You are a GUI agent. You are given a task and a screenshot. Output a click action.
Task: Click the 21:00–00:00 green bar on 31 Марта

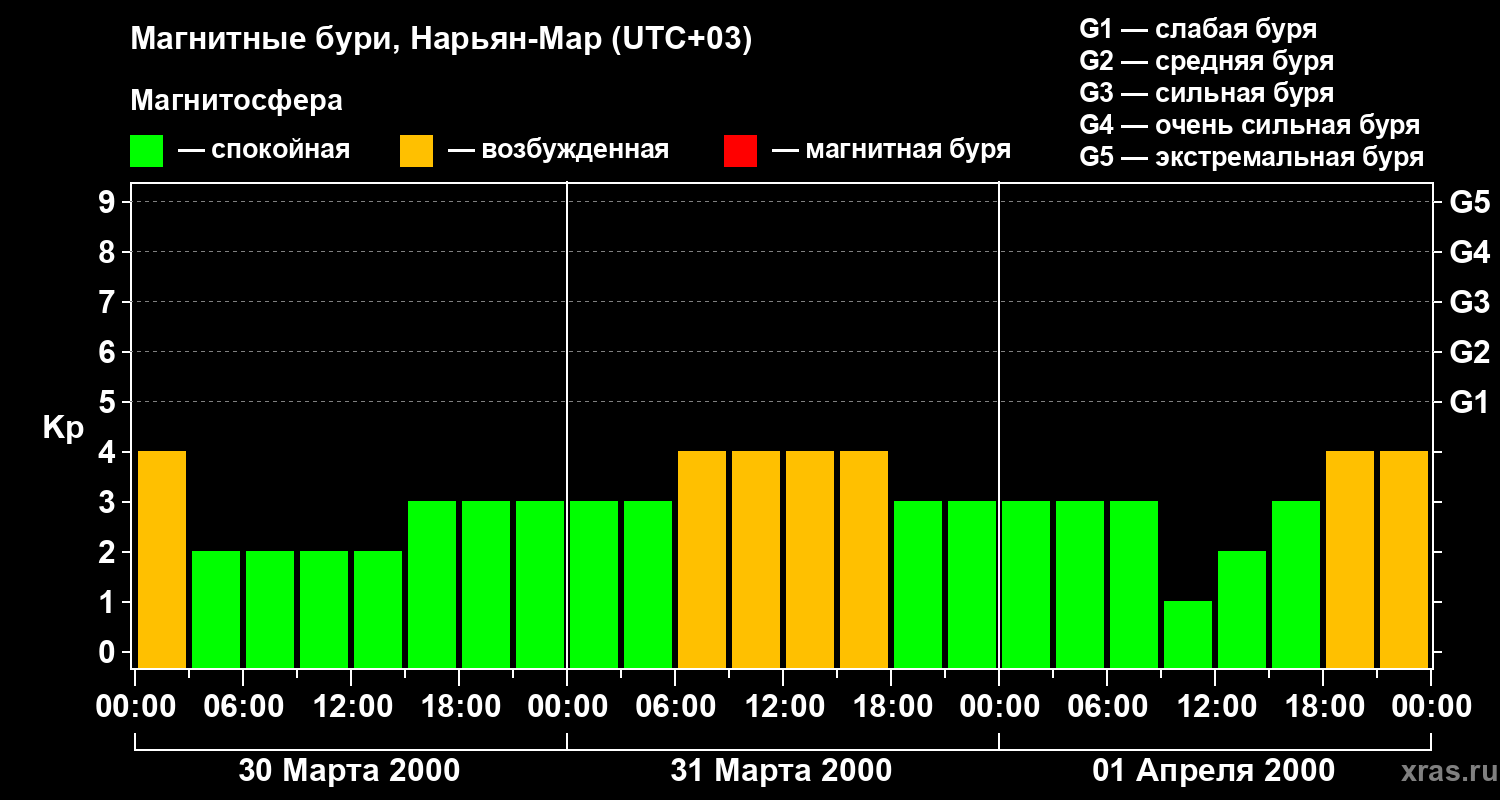pos(972,584)
